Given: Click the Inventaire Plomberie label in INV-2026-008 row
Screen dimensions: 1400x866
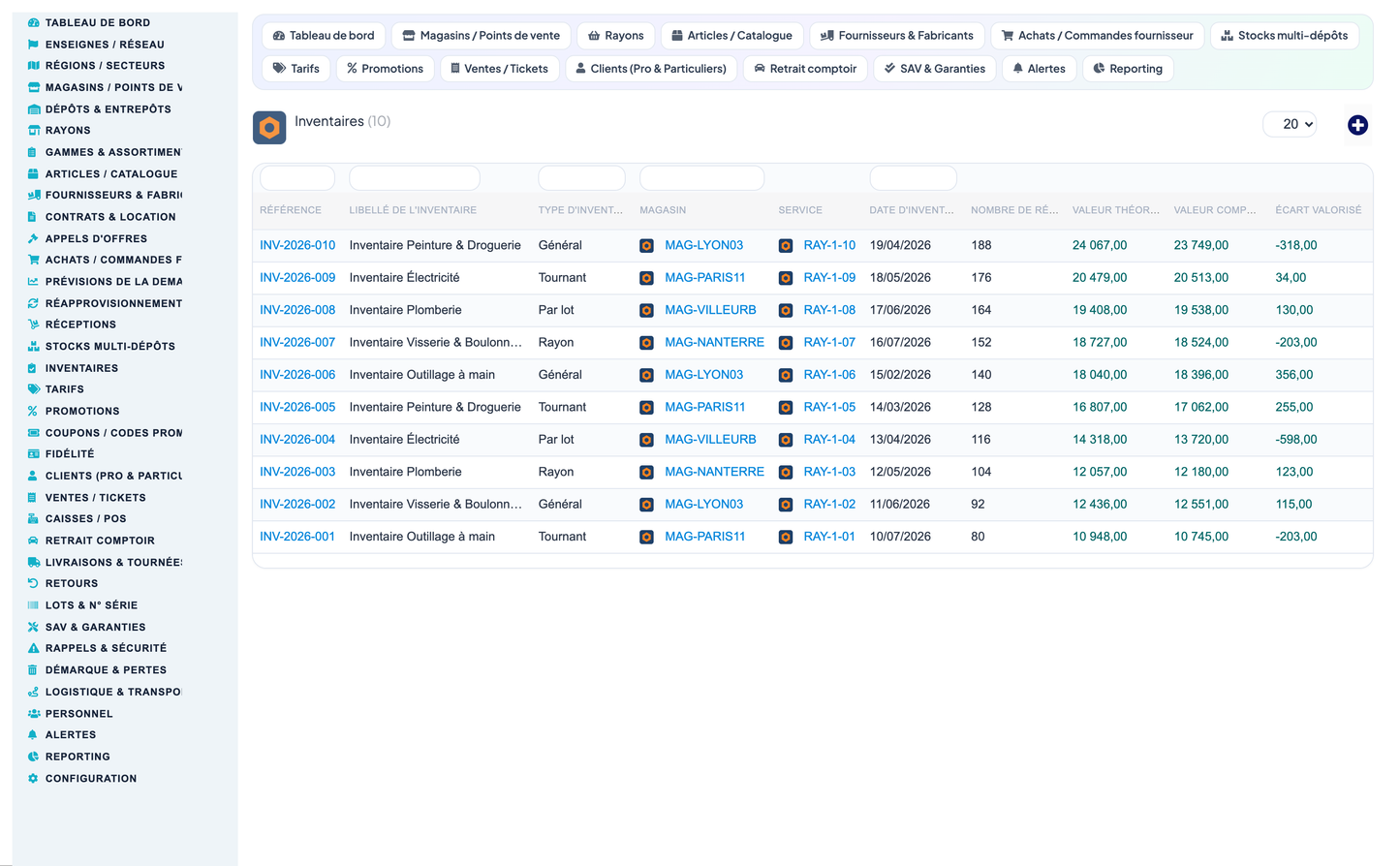Looking at the screenshot, I should [x=405, y=310].
